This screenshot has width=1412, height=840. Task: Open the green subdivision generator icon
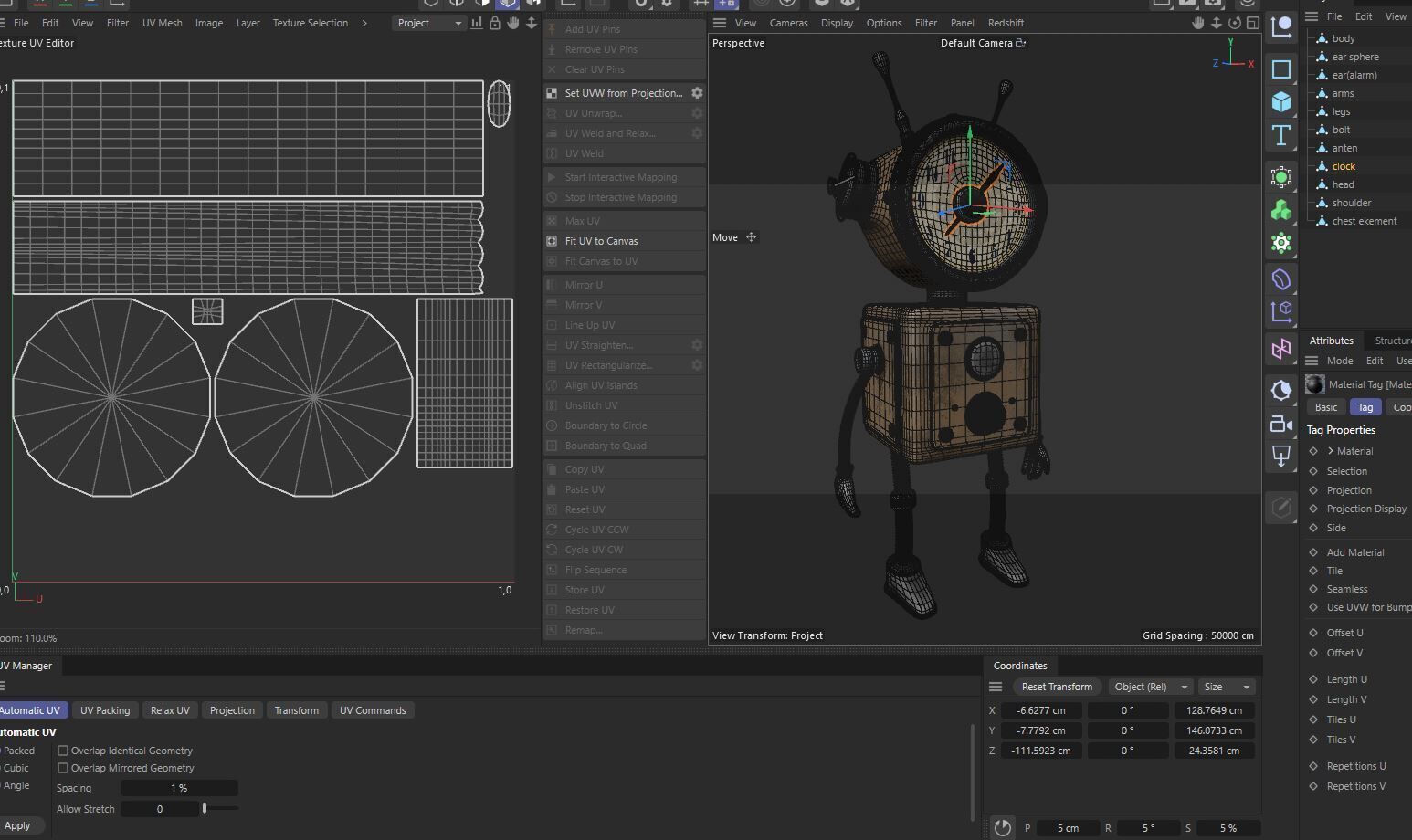point(1281,177)
